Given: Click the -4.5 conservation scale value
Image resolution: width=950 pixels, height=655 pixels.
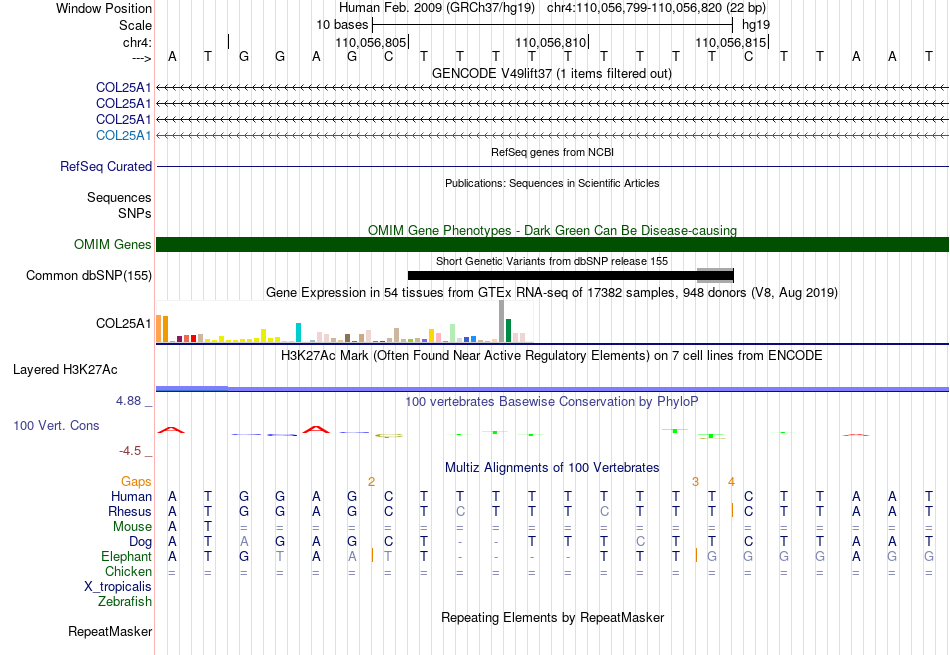Looking at the screenshot, I should (x=130, y=451).
